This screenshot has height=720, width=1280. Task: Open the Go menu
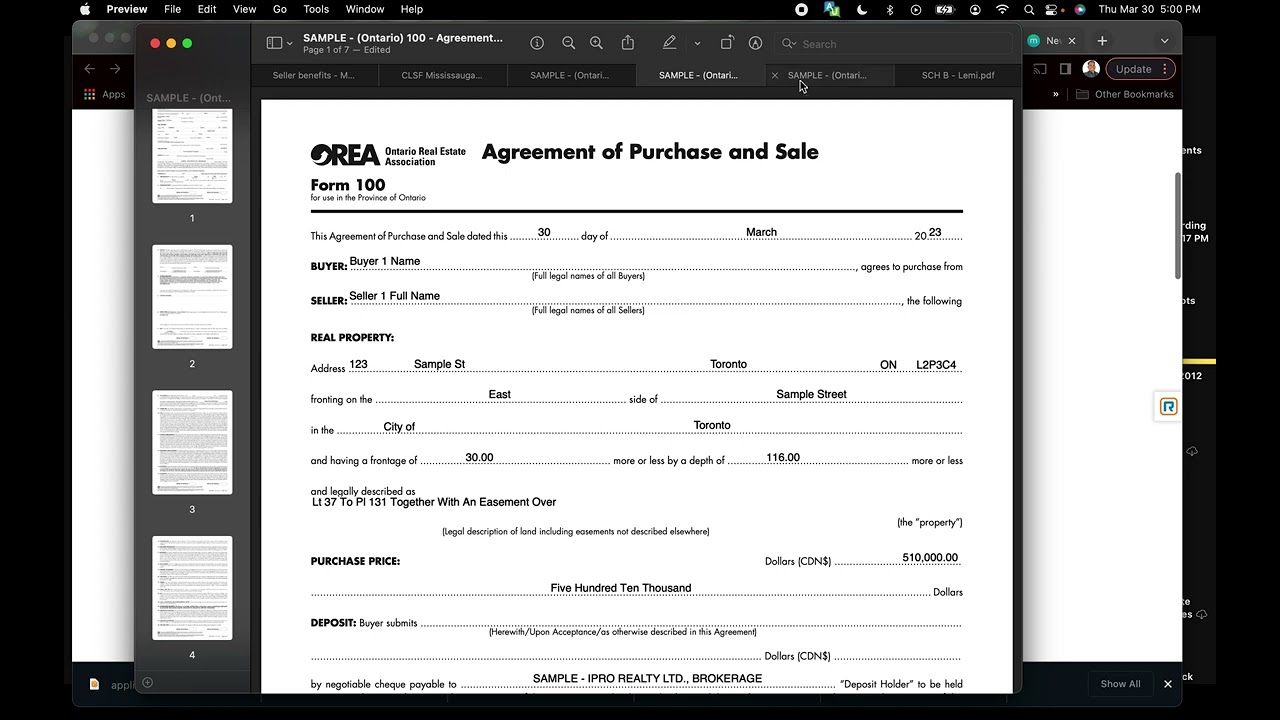pyautogui.click(x=280, y=9)
